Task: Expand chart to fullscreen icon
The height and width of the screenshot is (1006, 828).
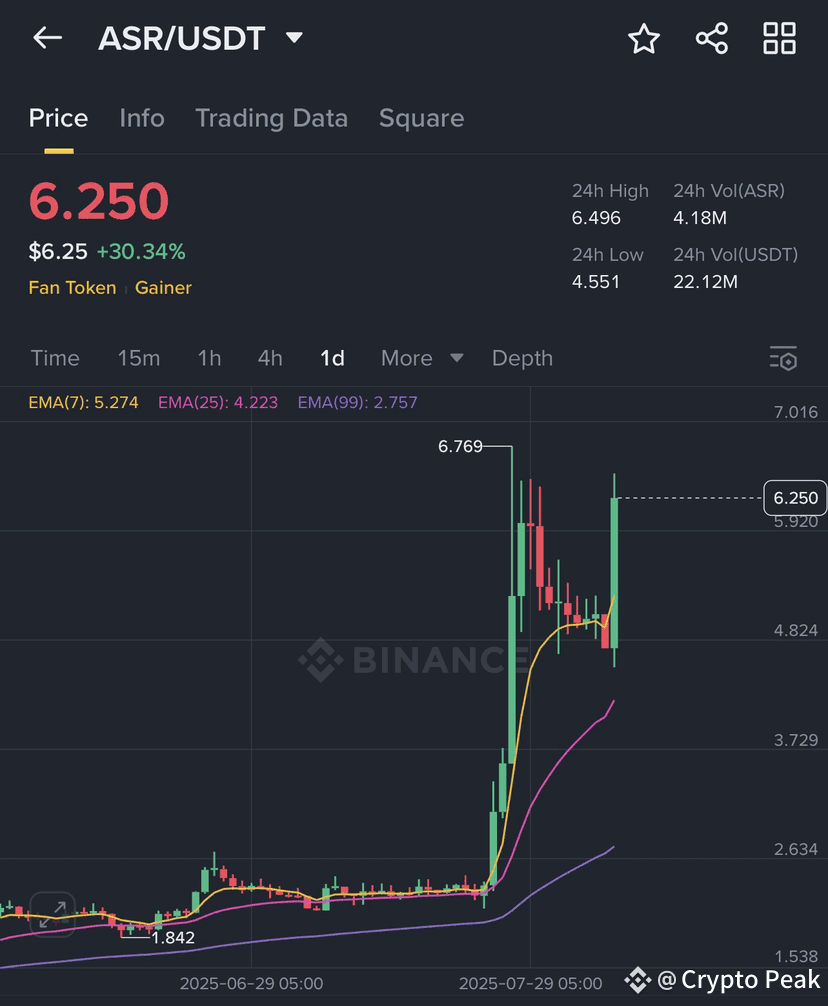Action: click(x=53, y=914)
